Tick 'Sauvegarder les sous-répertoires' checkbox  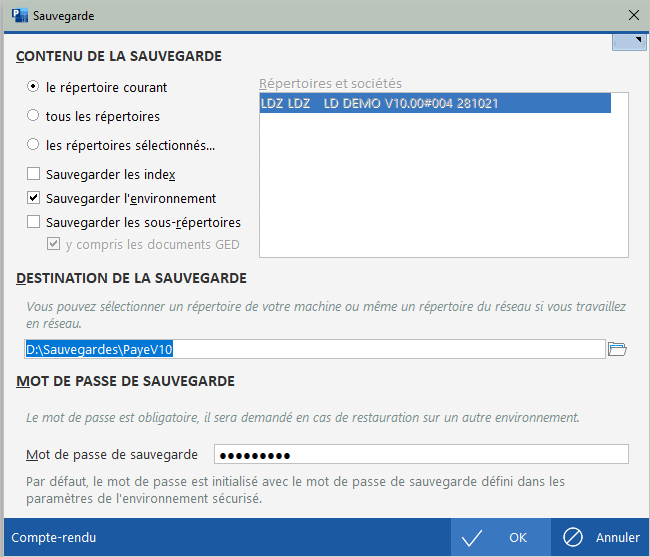(34, 222)
